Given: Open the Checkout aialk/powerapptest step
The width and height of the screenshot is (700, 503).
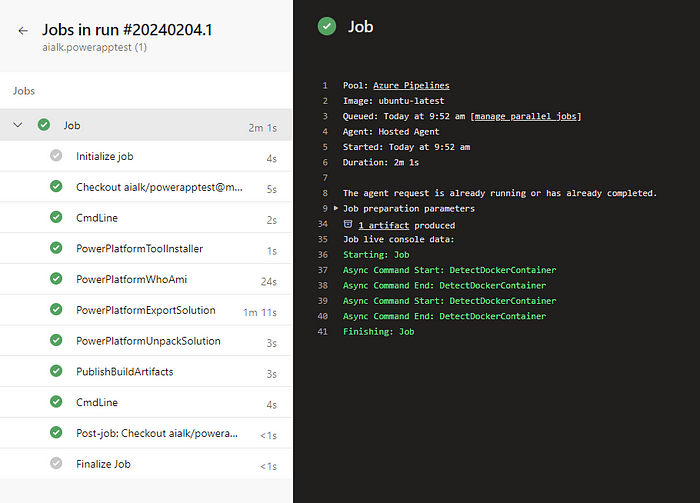Looking at the screenshot, I should coord(146,187).
